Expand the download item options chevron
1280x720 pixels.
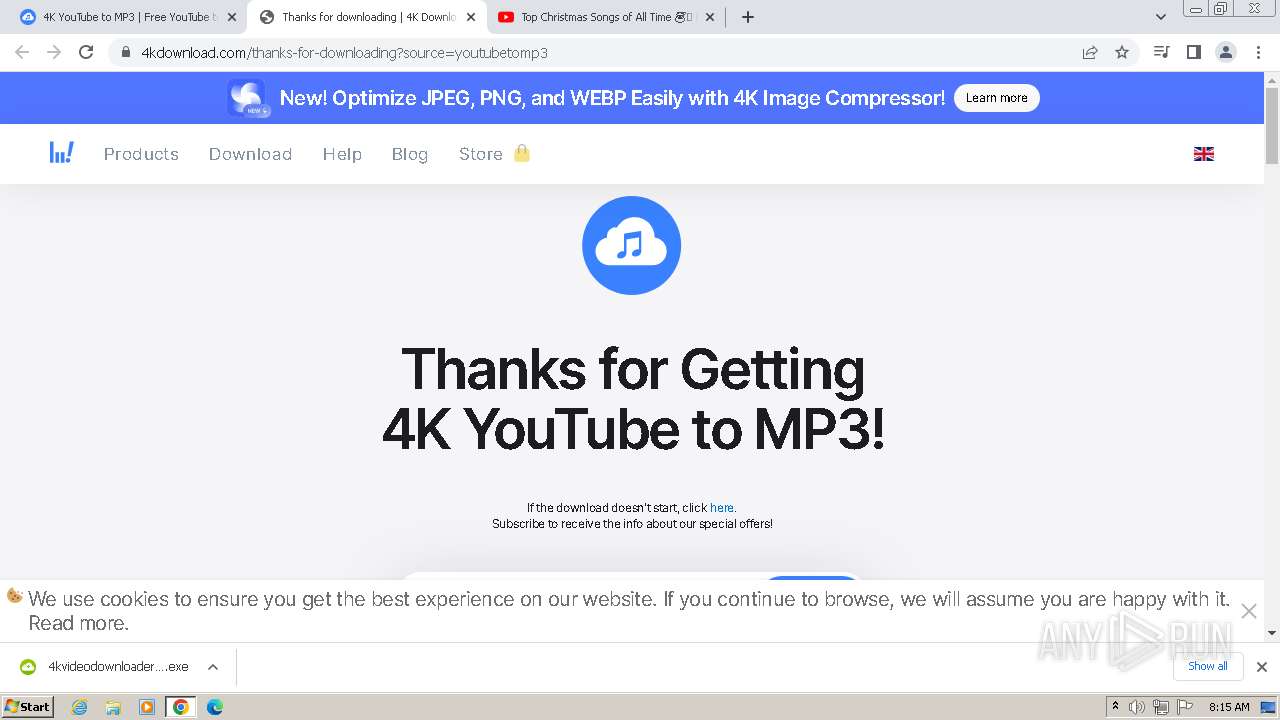click(x=213, y=666)
